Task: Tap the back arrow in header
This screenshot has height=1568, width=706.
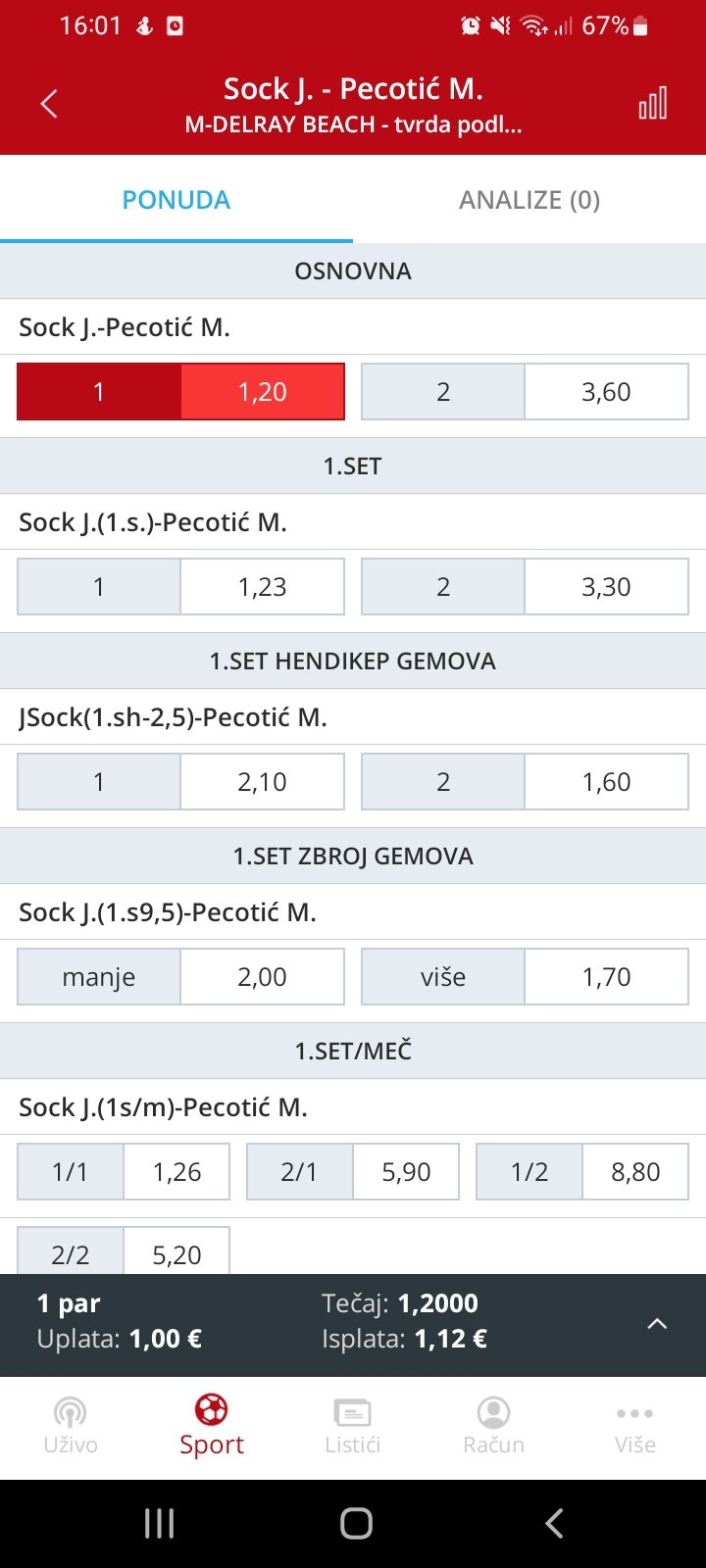Action: click(49, 104)
